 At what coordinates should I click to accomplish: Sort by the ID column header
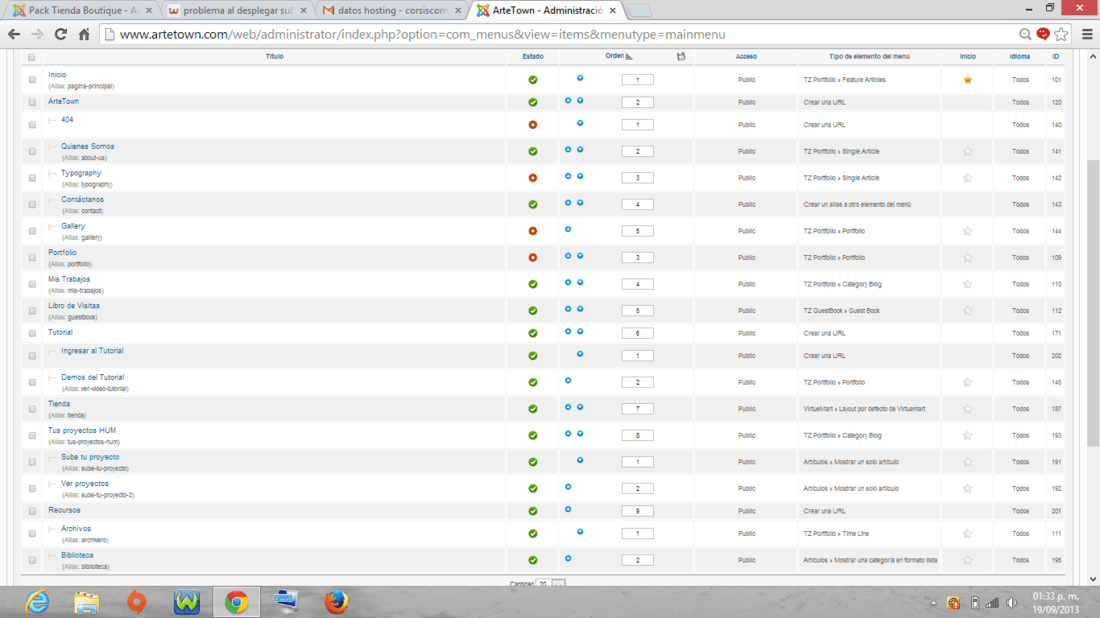(x=1055, y=56)
